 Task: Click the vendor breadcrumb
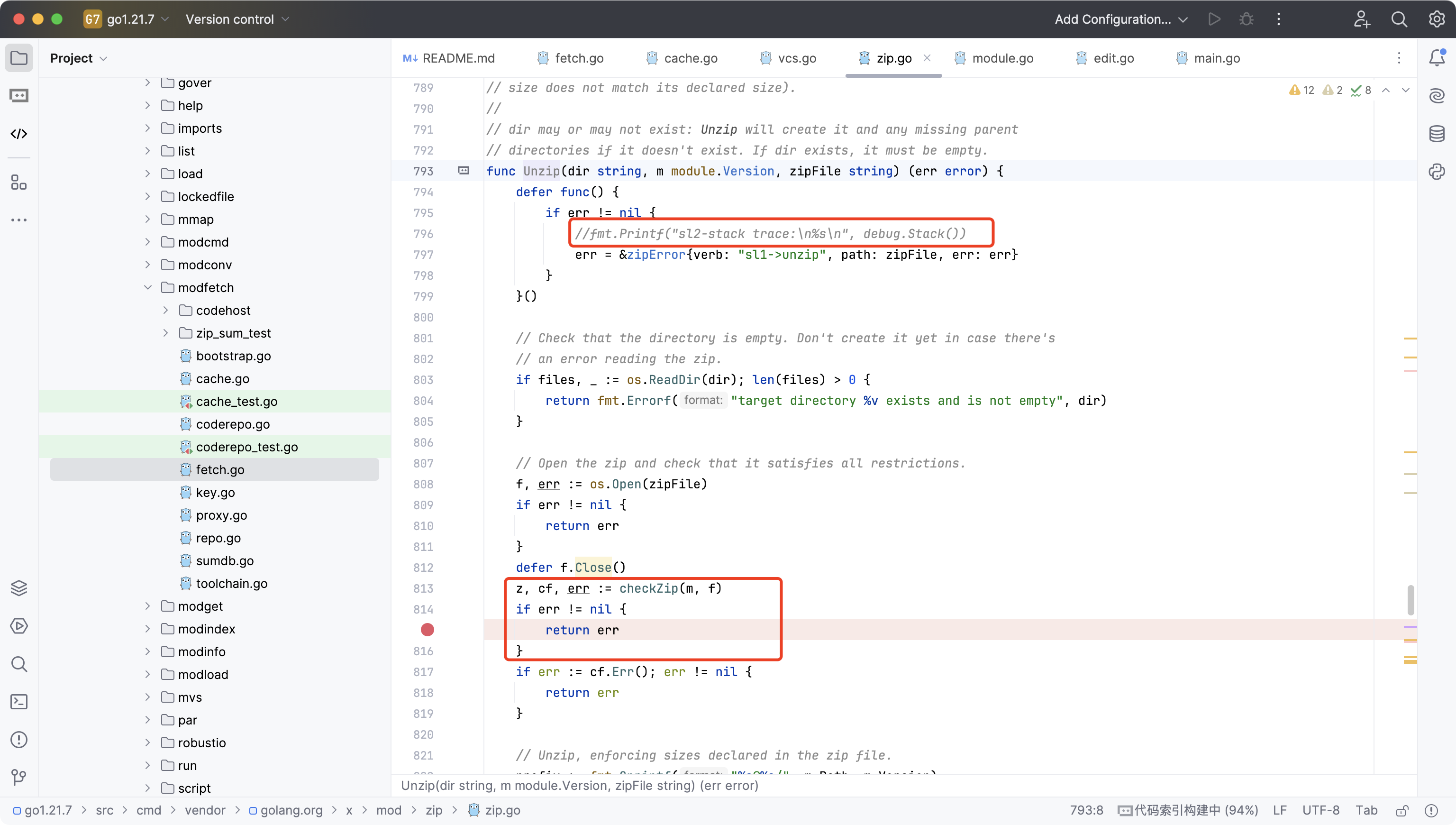(x=205, y=810)
